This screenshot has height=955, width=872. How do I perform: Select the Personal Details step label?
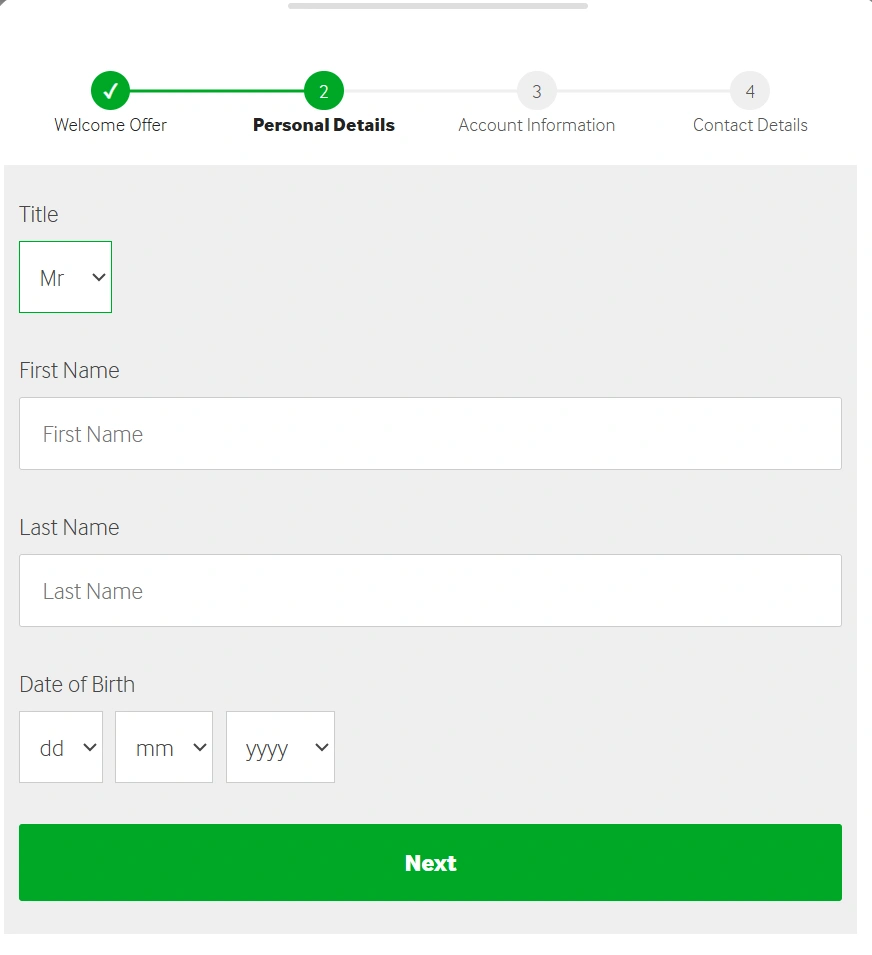click(x=323, y=125)
